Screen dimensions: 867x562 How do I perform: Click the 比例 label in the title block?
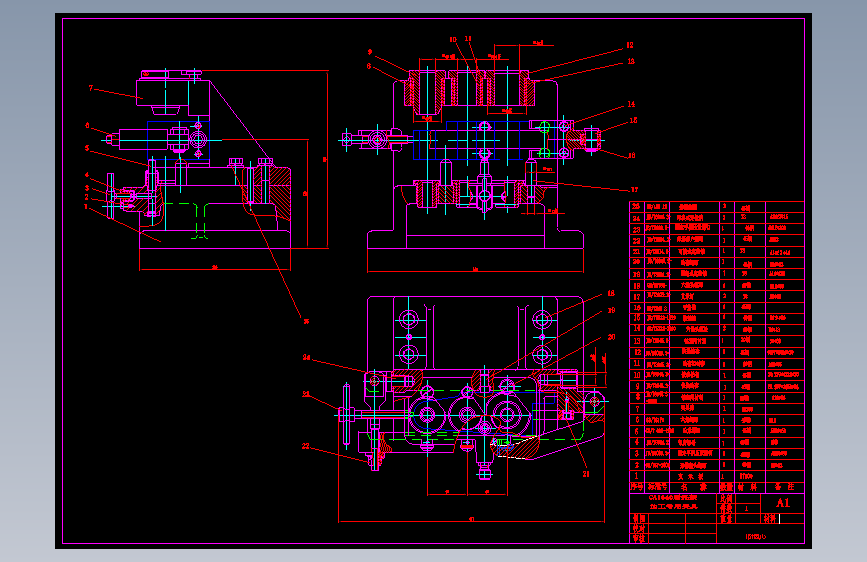(725, 498)
